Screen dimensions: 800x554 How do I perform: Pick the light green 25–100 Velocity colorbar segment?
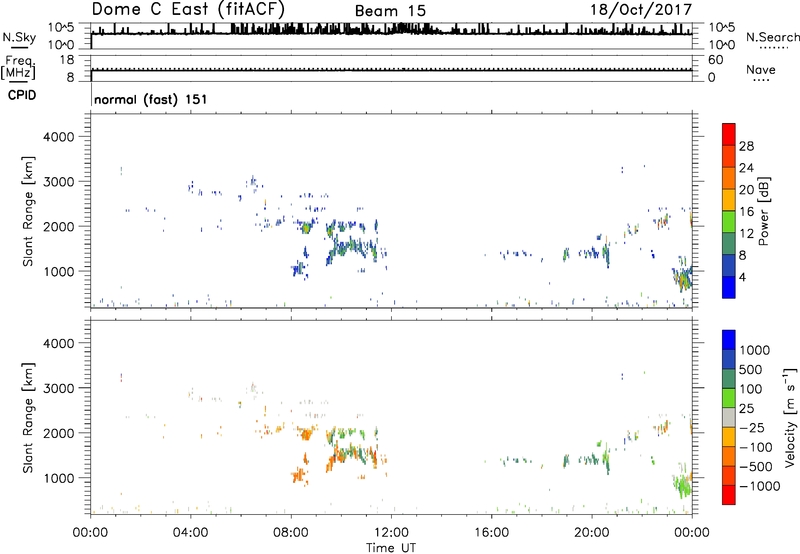[729, 398]
